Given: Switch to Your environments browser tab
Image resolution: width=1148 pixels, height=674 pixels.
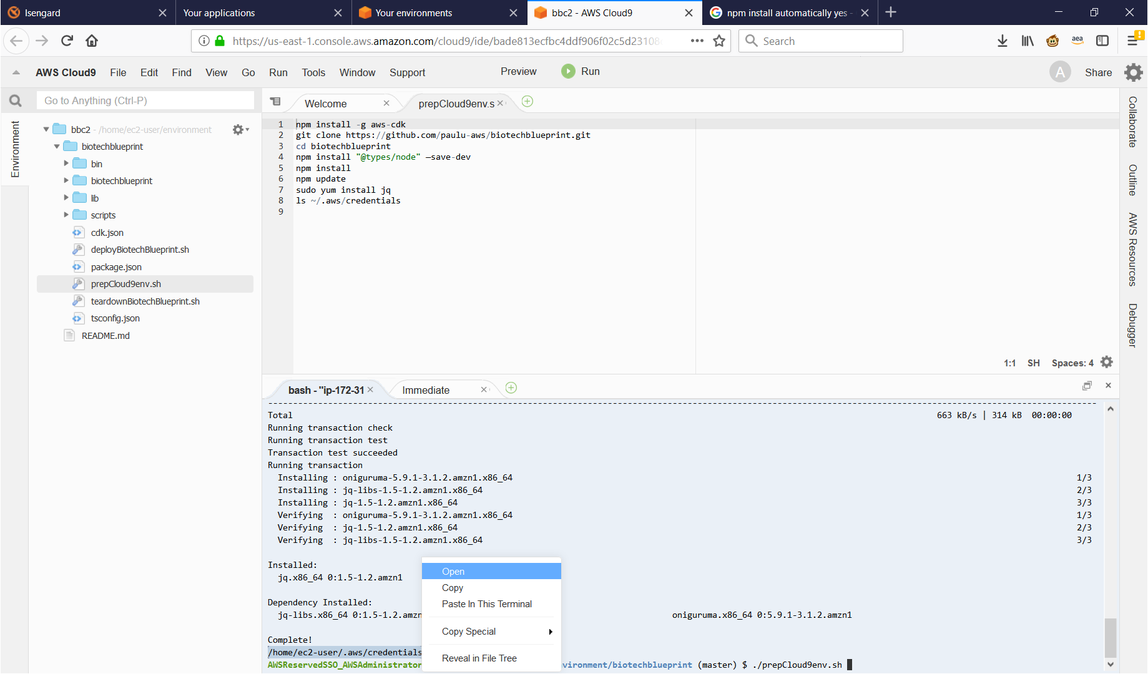Looking at the screenshot, I should click(x=439, y=12).
